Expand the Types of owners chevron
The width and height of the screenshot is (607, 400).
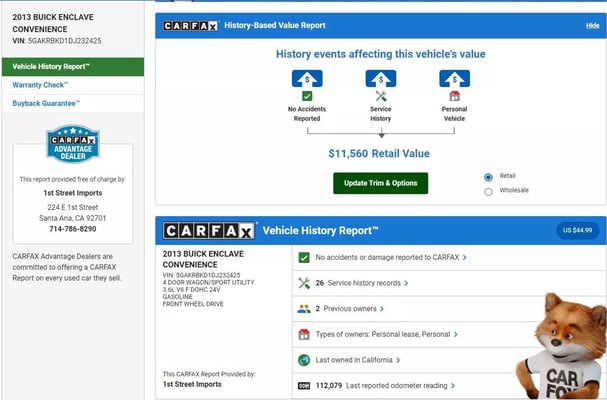(x=456, y=334)
